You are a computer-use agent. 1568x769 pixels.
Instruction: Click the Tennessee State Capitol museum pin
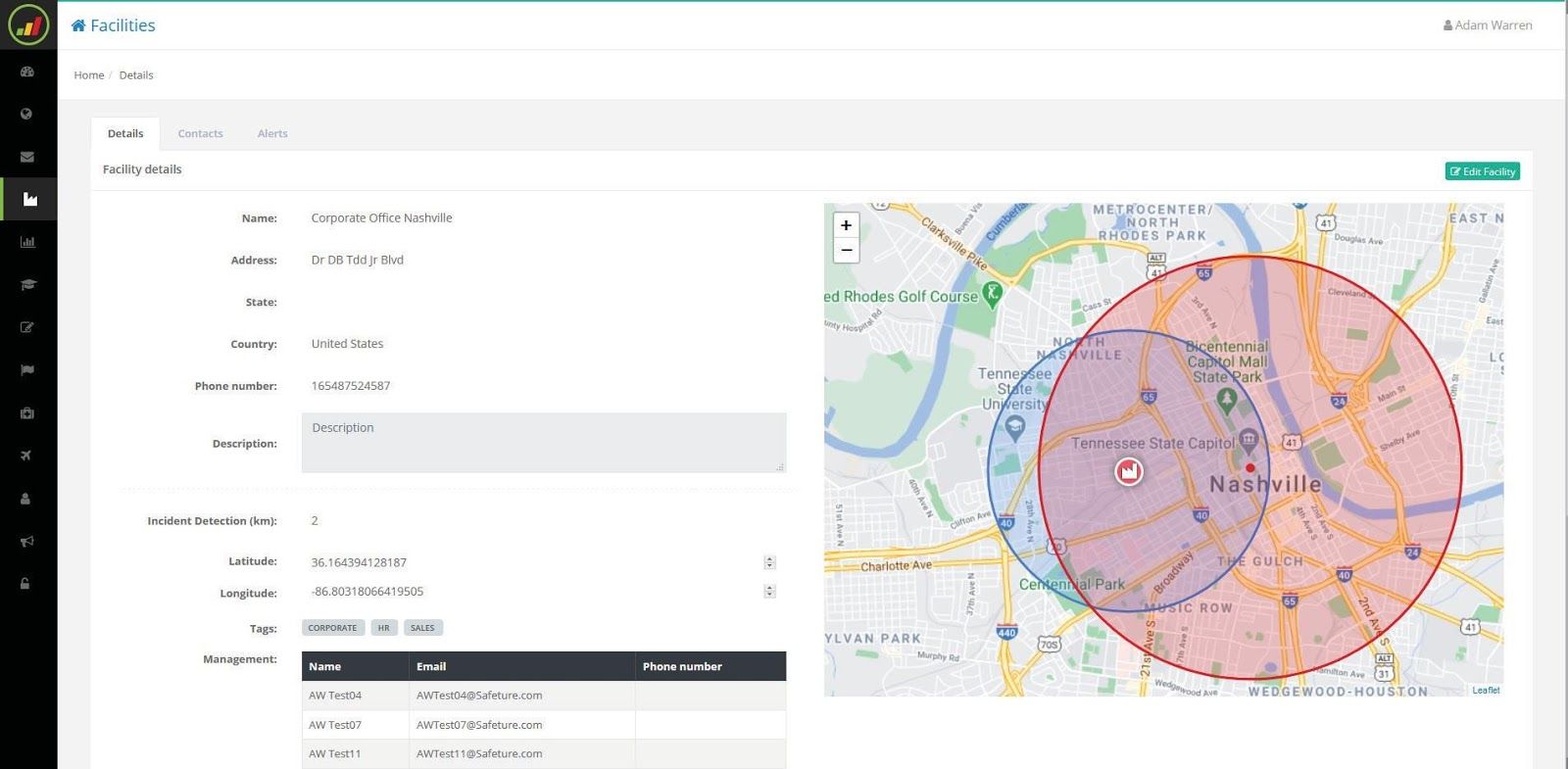pyautogui.click(x=1249, y=439)
